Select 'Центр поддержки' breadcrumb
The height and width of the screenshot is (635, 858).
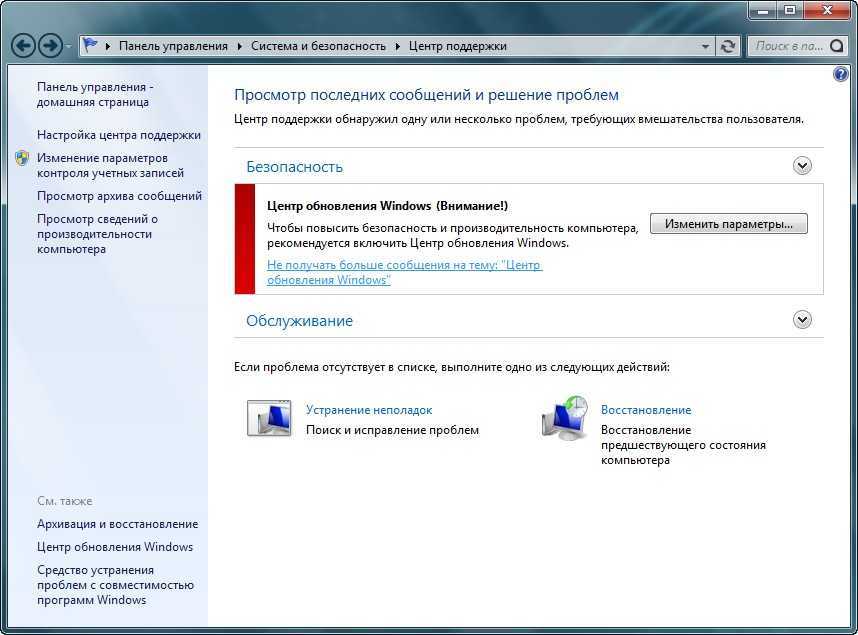pos(457,47)
